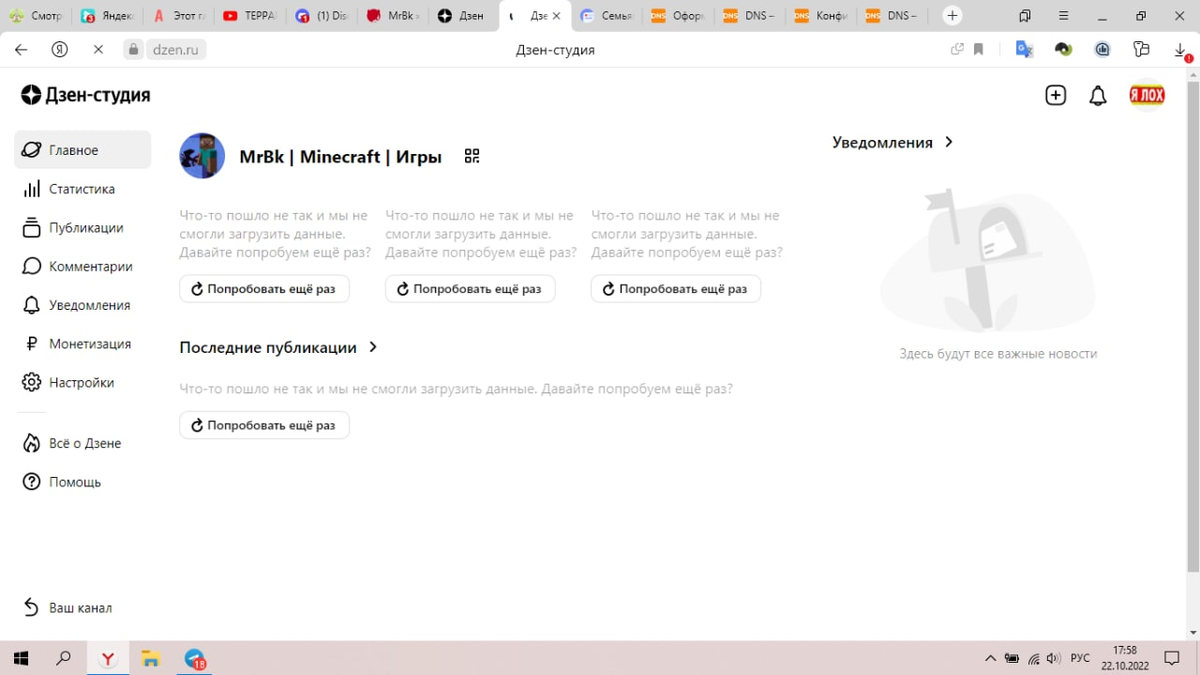Open Yandex Browser from the taskbar
The width and height of the screenshot is (1200, 675).
(x=107, y=659)
